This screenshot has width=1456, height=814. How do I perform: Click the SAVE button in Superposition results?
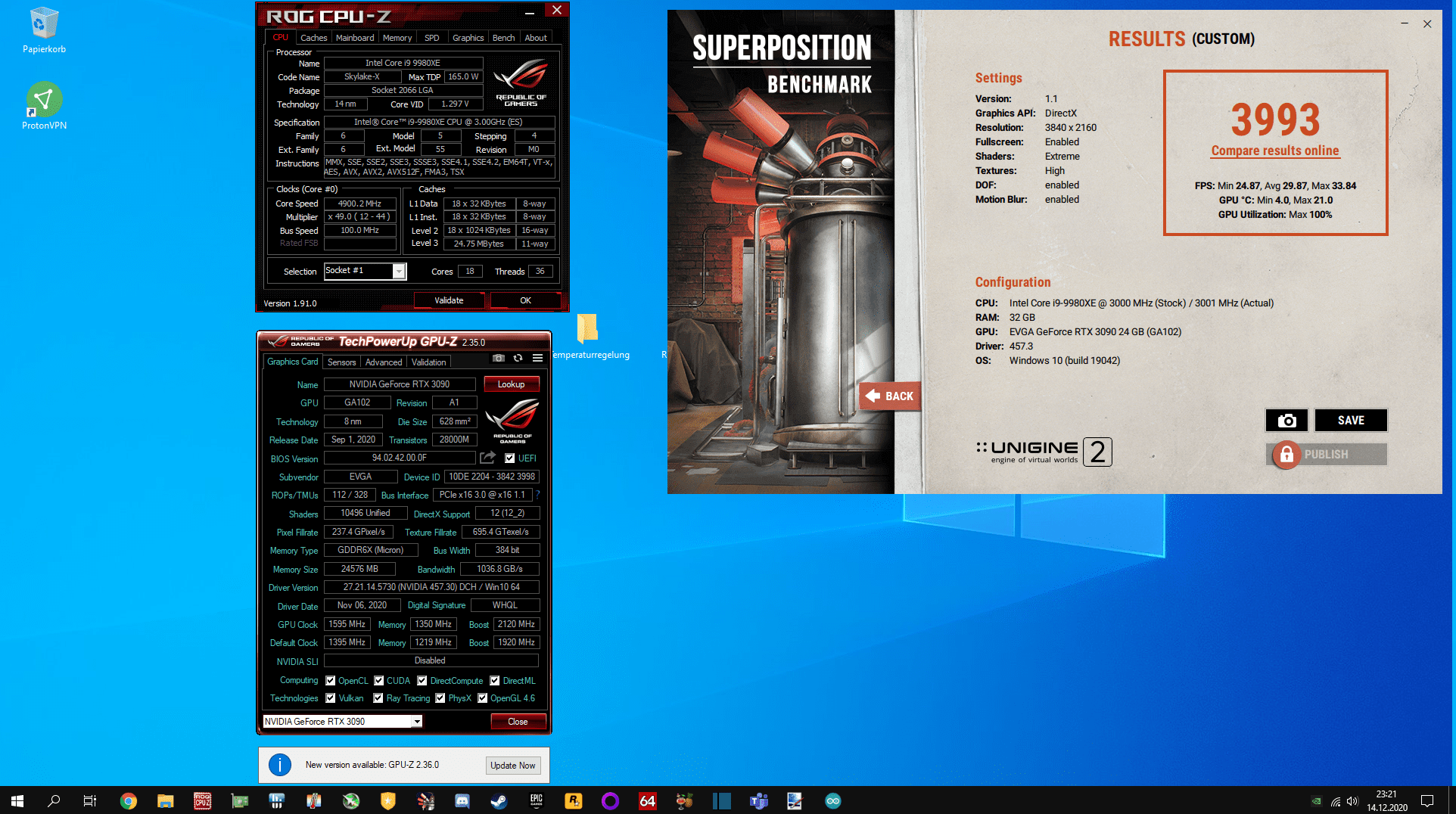tap(1351, 421)
